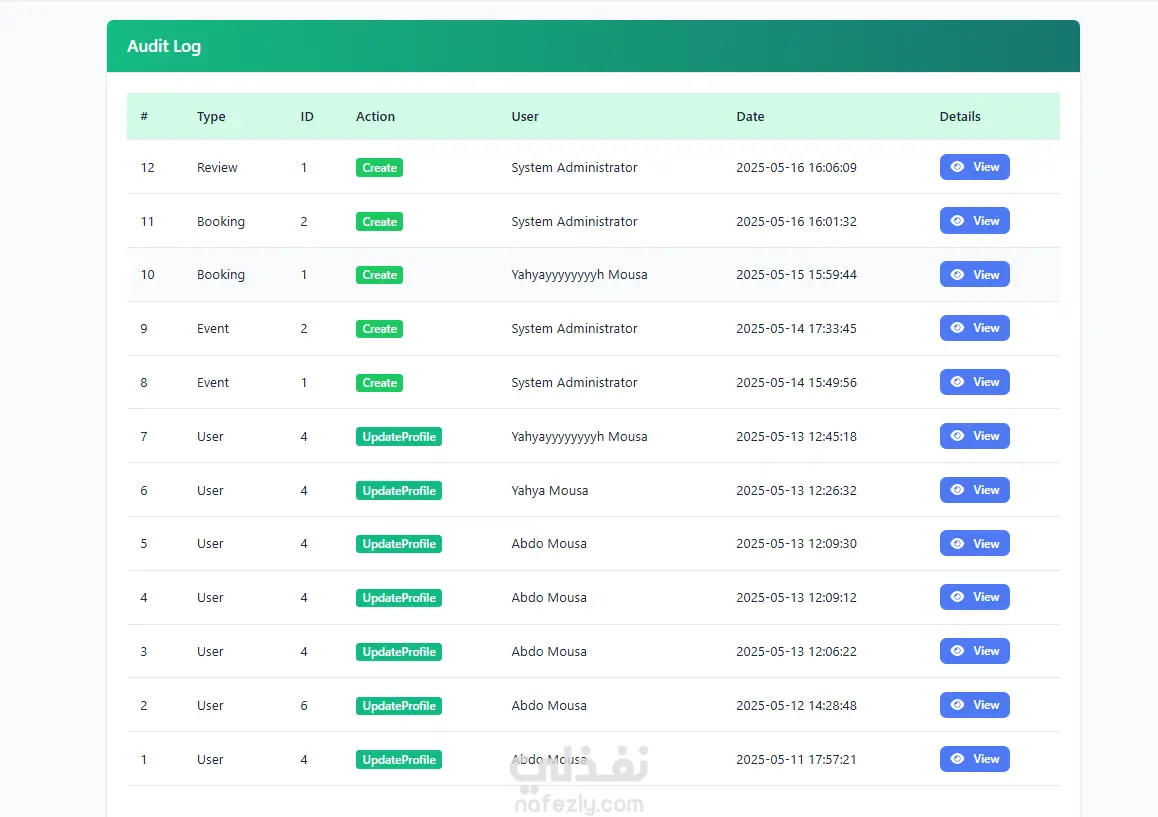View details of log entry 4
The width and height of the screenshot is (1158, 817).
click(974, 597)
